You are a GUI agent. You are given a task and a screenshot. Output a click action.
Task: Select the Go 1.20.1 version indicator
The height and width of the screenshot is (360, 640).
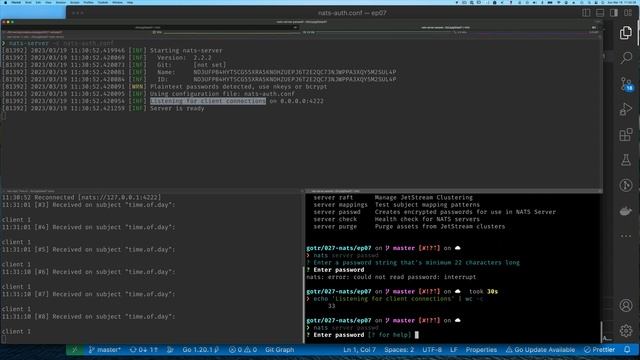tap(200, 350)
